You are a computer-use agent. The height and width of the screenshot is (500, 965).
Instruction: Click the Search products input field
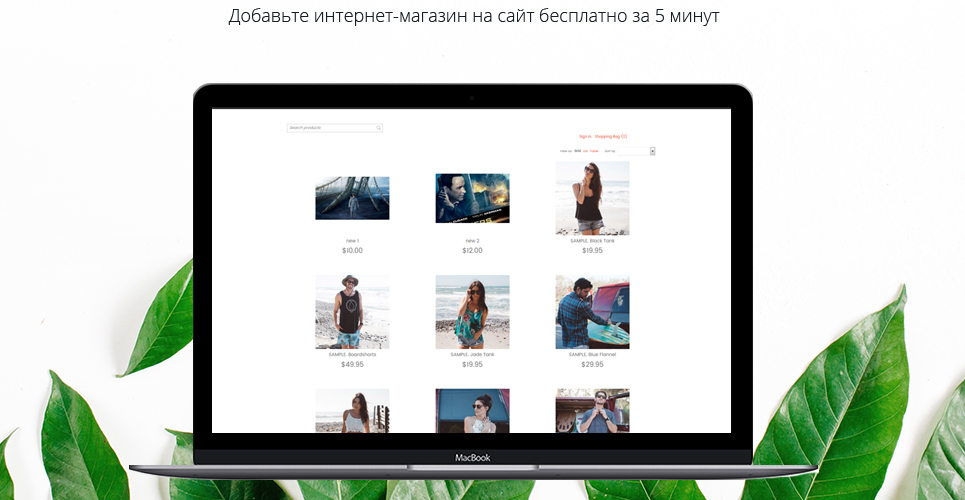point(335,128)
